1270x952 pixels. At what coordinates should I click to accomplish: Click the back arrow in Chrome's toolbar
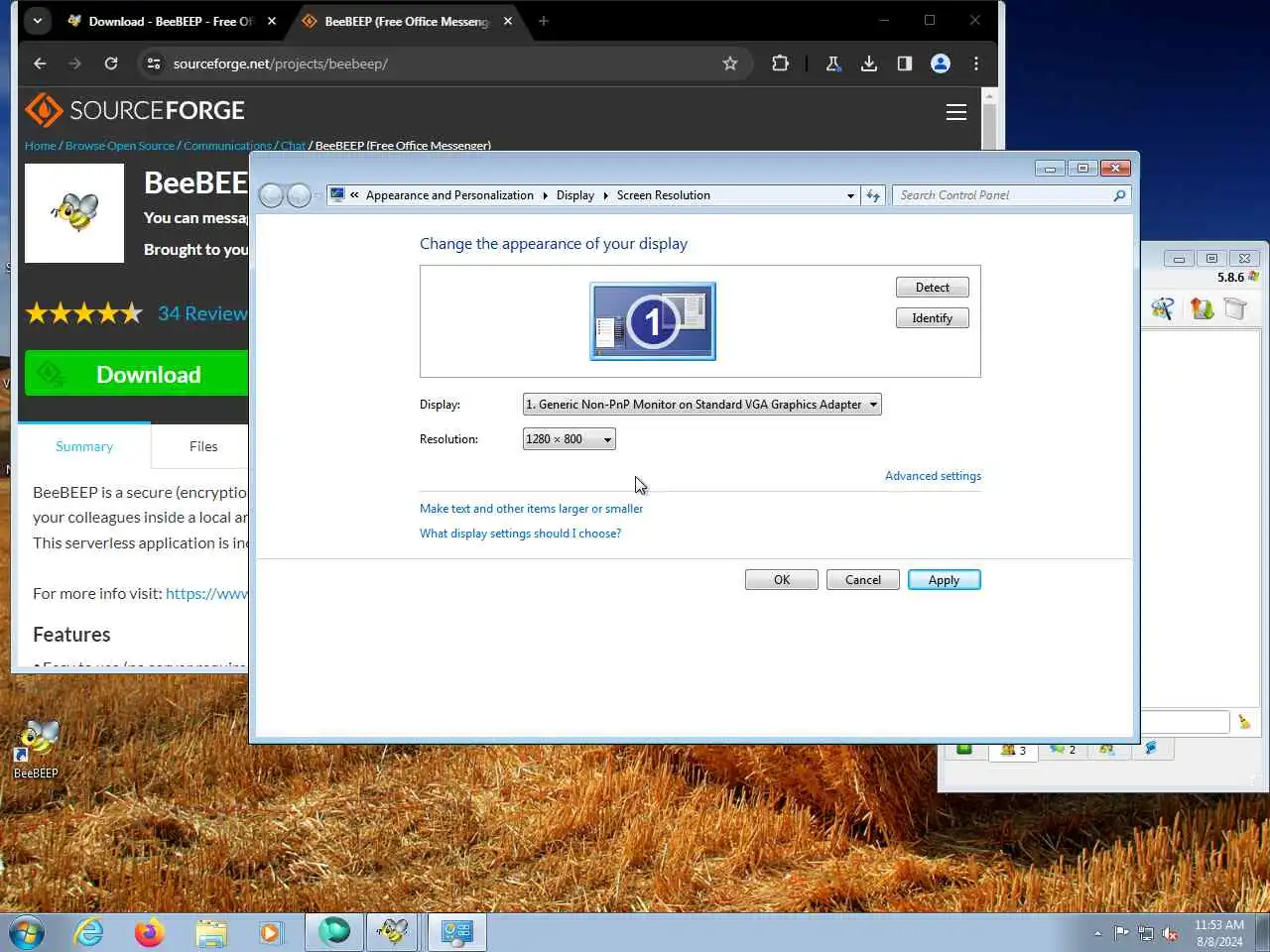40,63
